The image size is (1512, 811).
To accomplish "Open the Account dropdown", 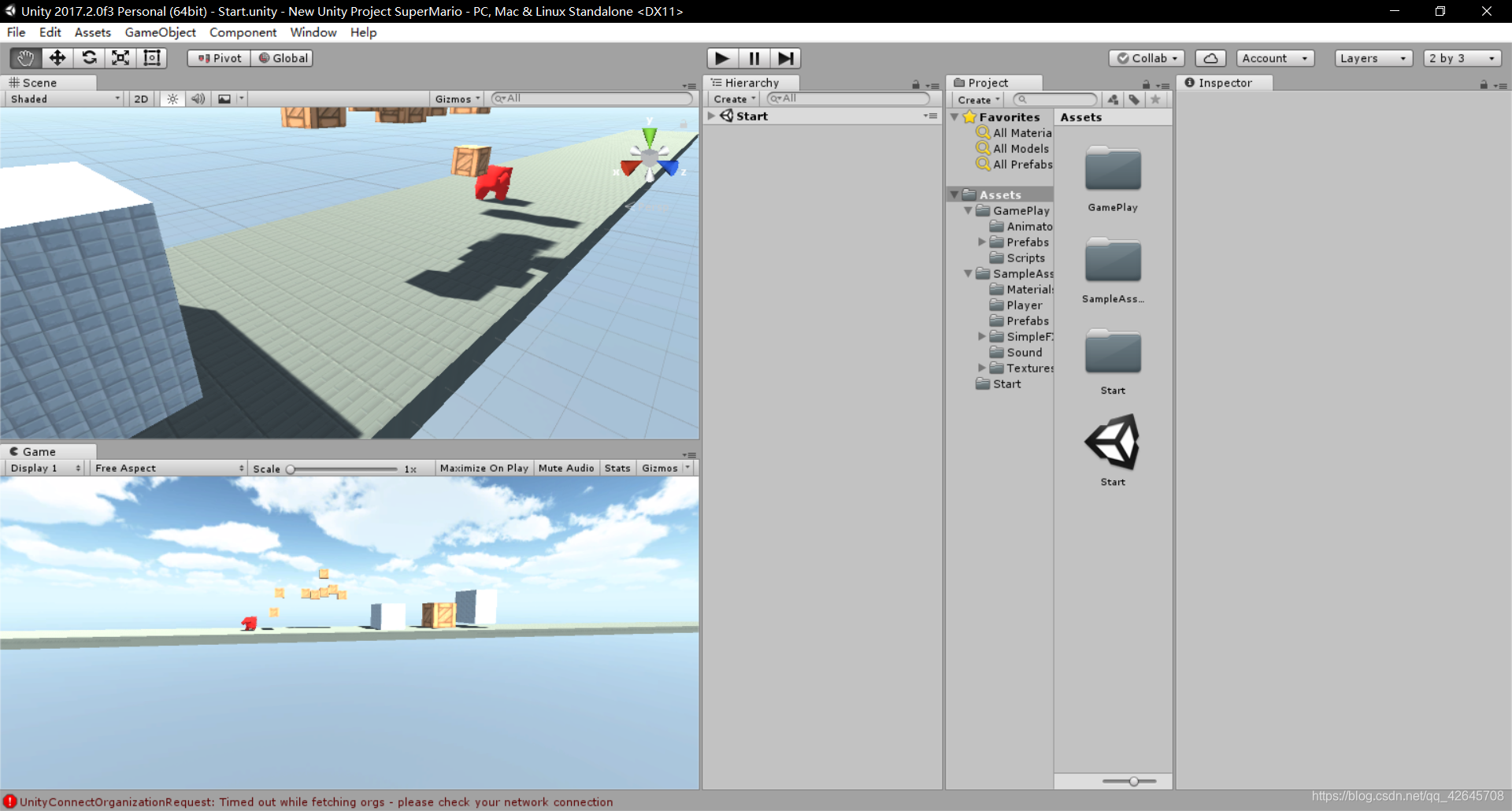I will click(x=1275, y=58).
